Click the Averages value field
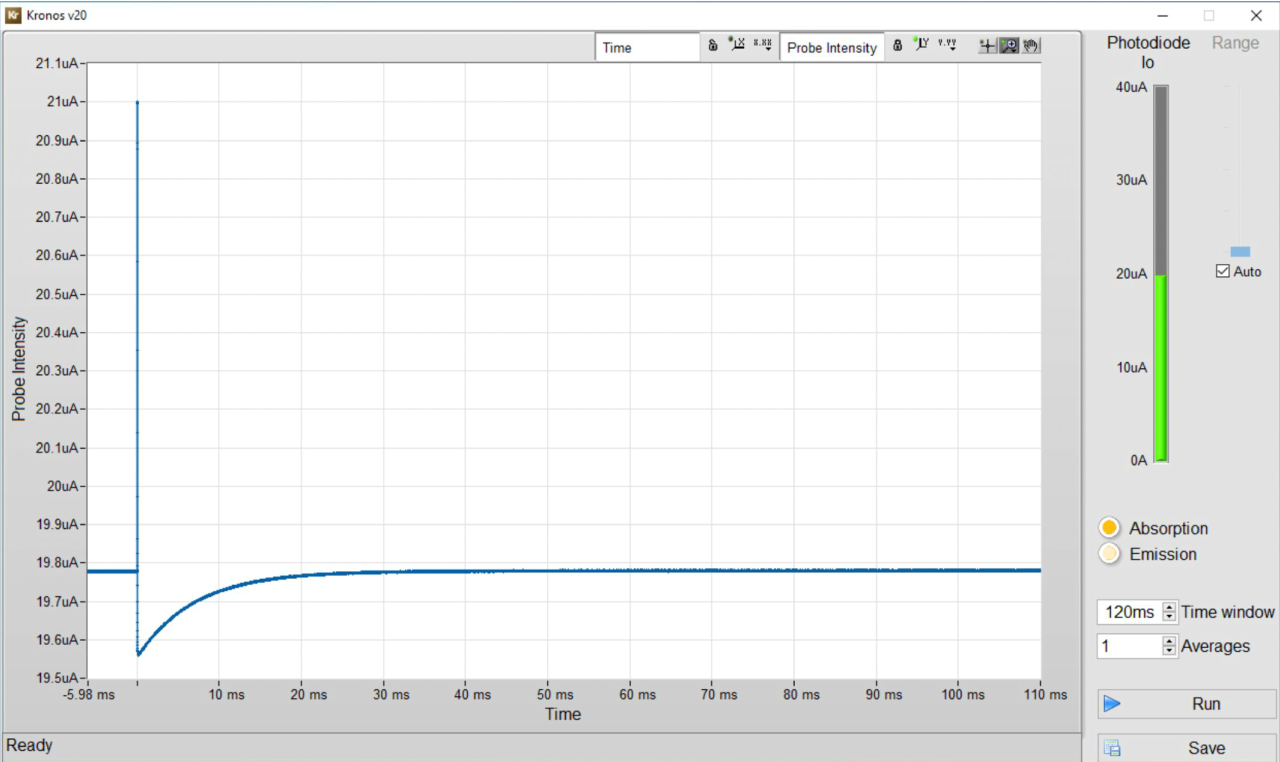1280x762 pixels. point(1129,646)
